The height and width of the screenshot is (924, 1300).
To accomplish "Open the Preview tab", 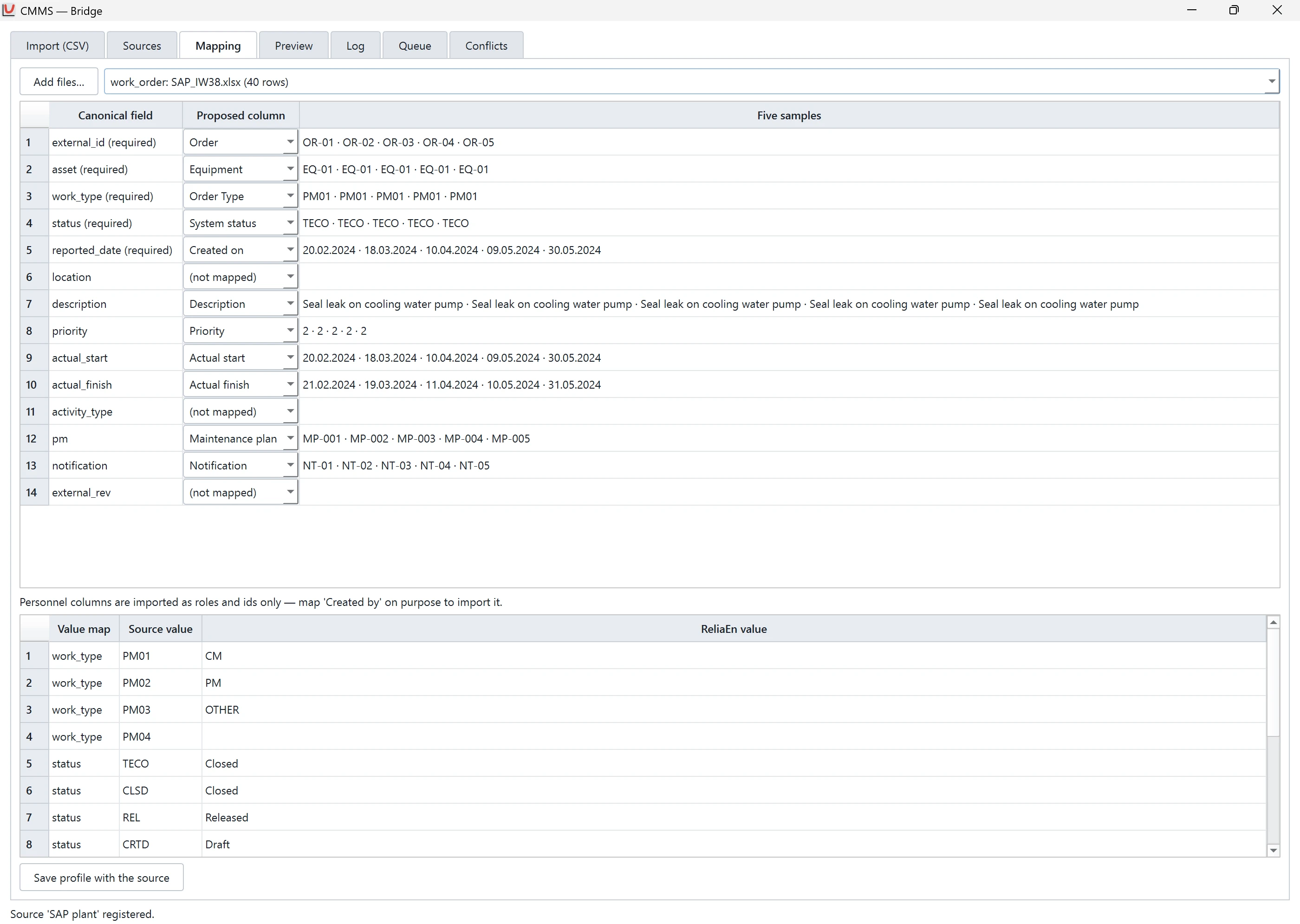I will [293, 46].
